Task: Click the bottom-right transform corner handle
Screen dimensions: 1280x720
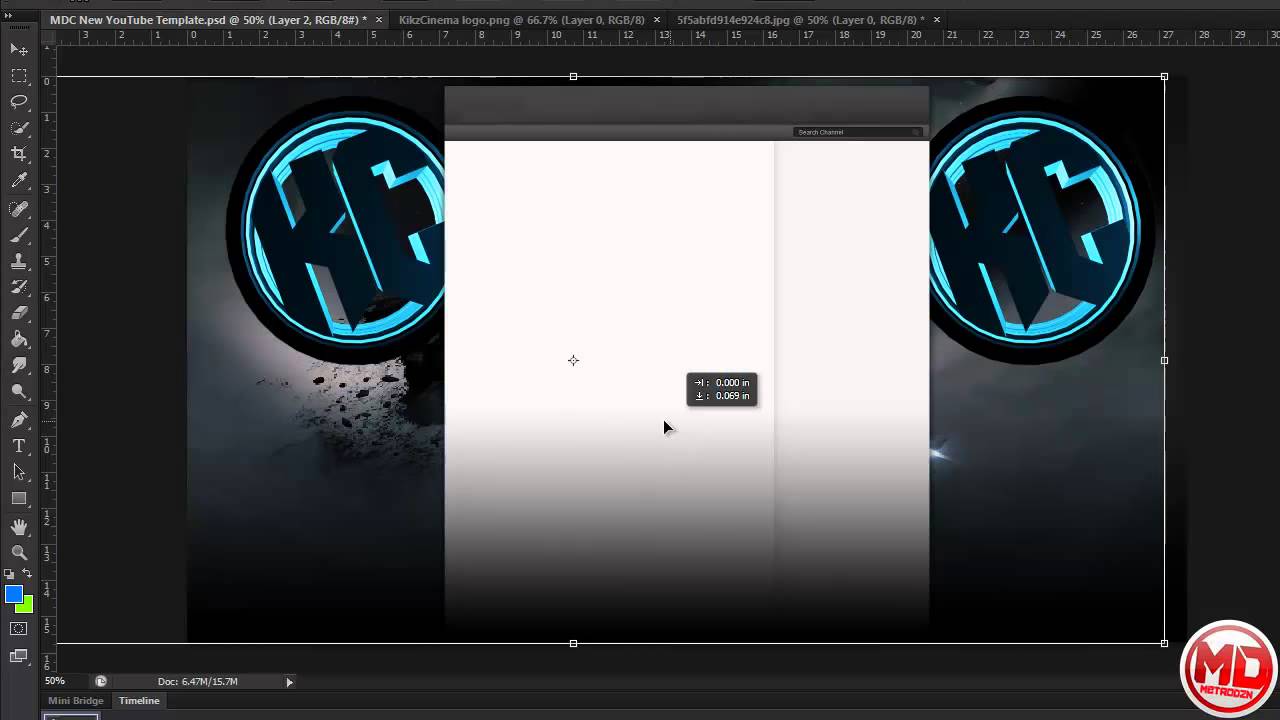Action: pos(1164,643)
